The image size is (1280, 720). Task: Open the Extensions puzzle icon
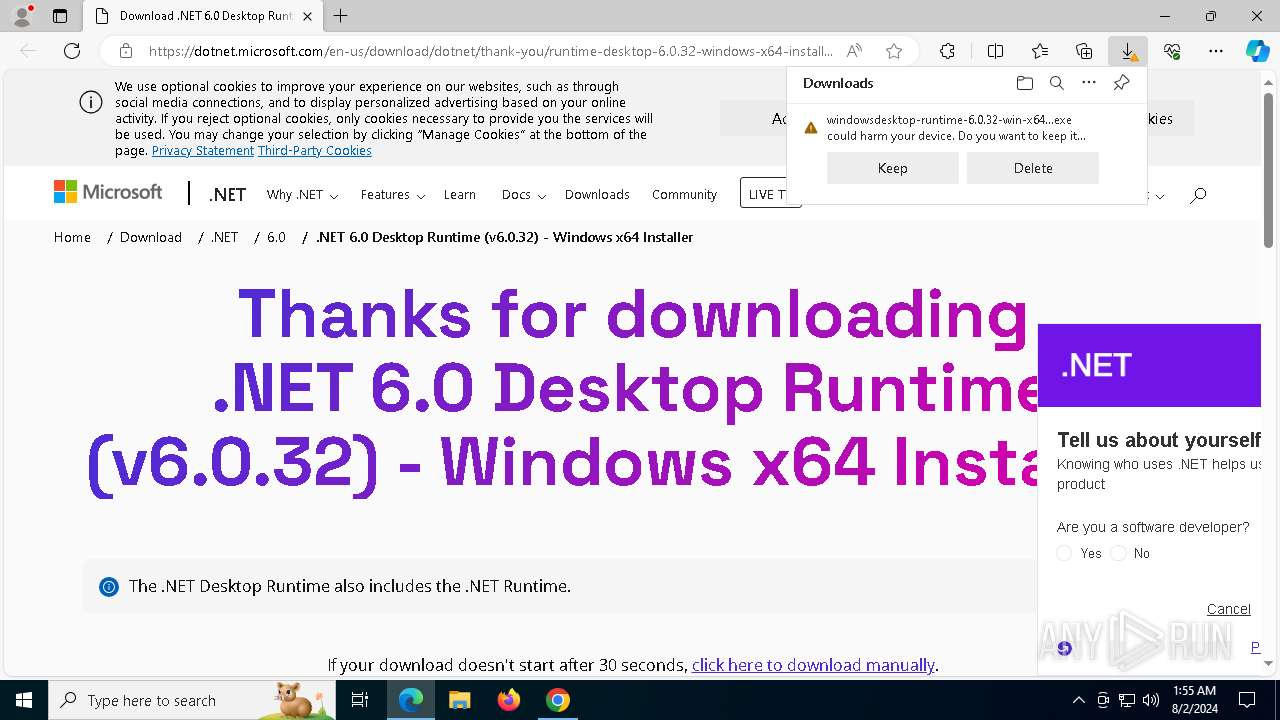pos(947,51)
